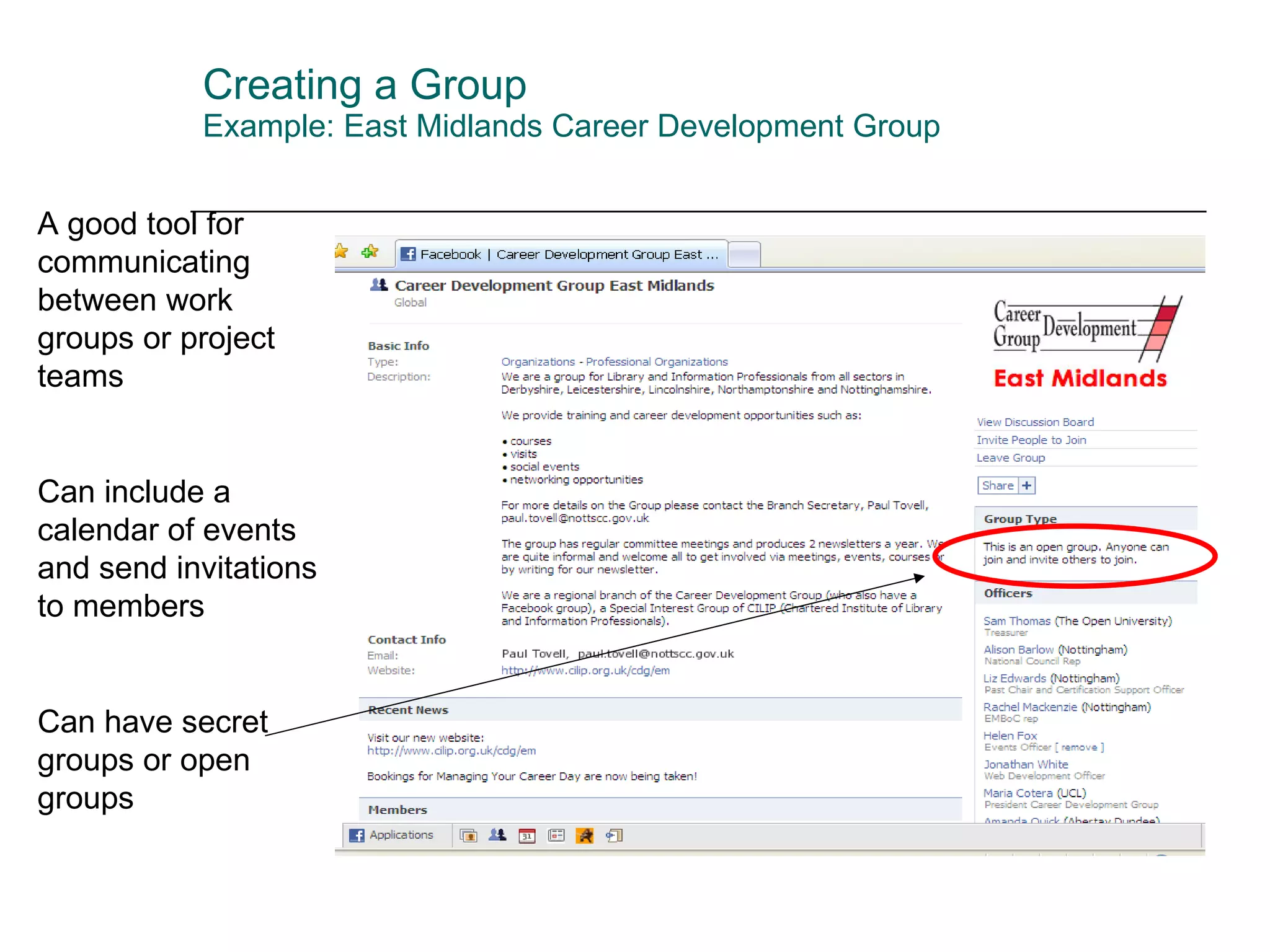Click the Group Type section header
The image size is (1270, 952).
[1086, 519]
